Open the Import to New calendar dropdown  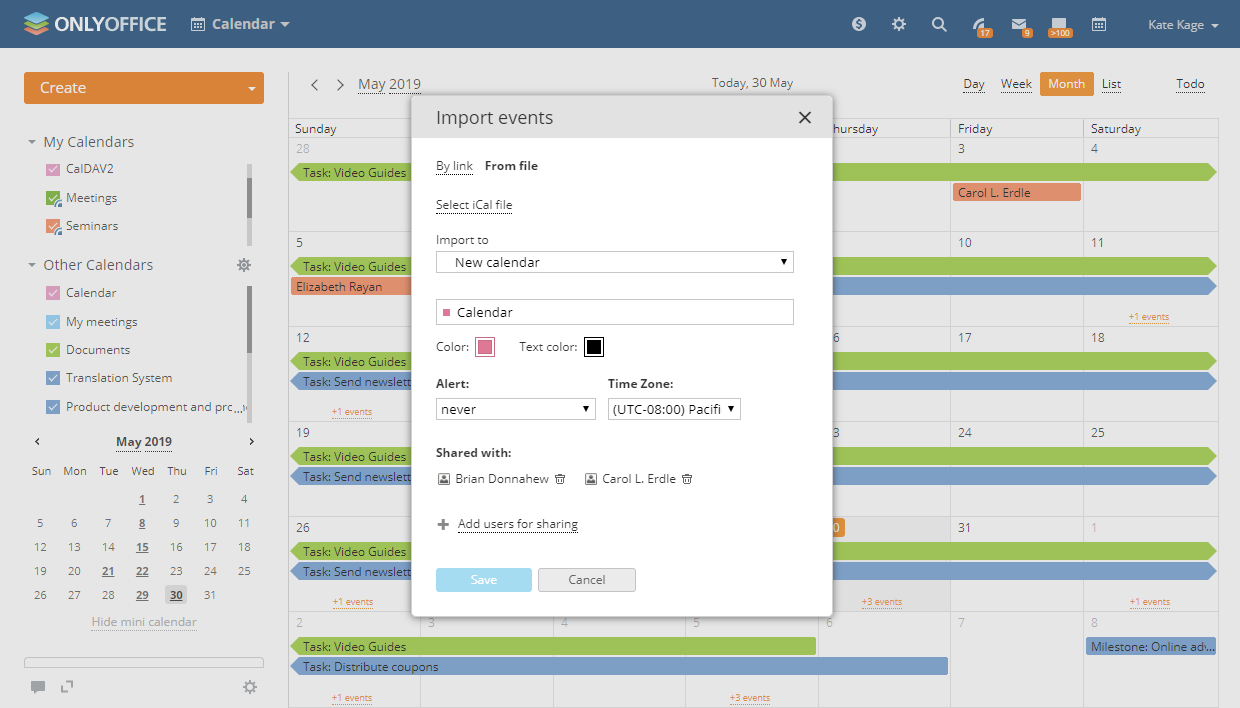pos(614,262)
